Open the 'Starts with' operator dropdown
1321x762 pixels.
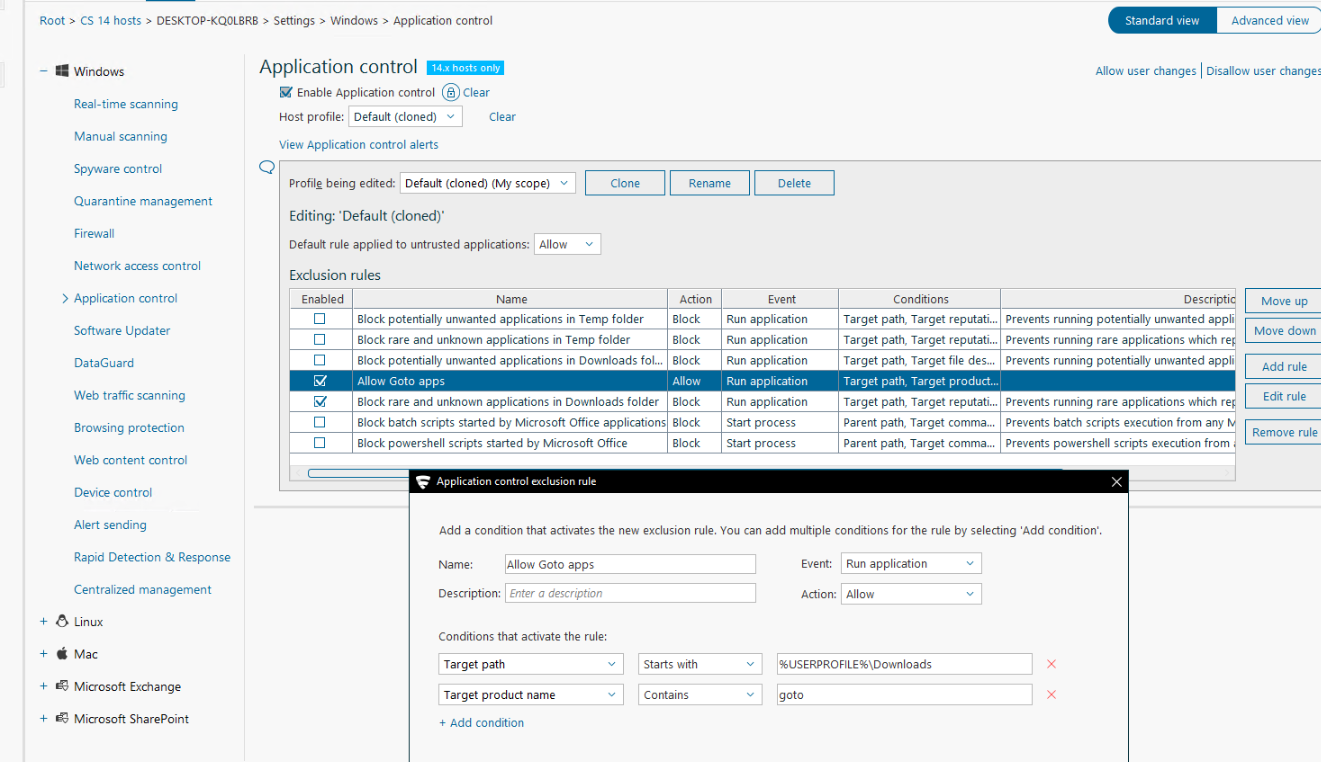click(701, 664)
